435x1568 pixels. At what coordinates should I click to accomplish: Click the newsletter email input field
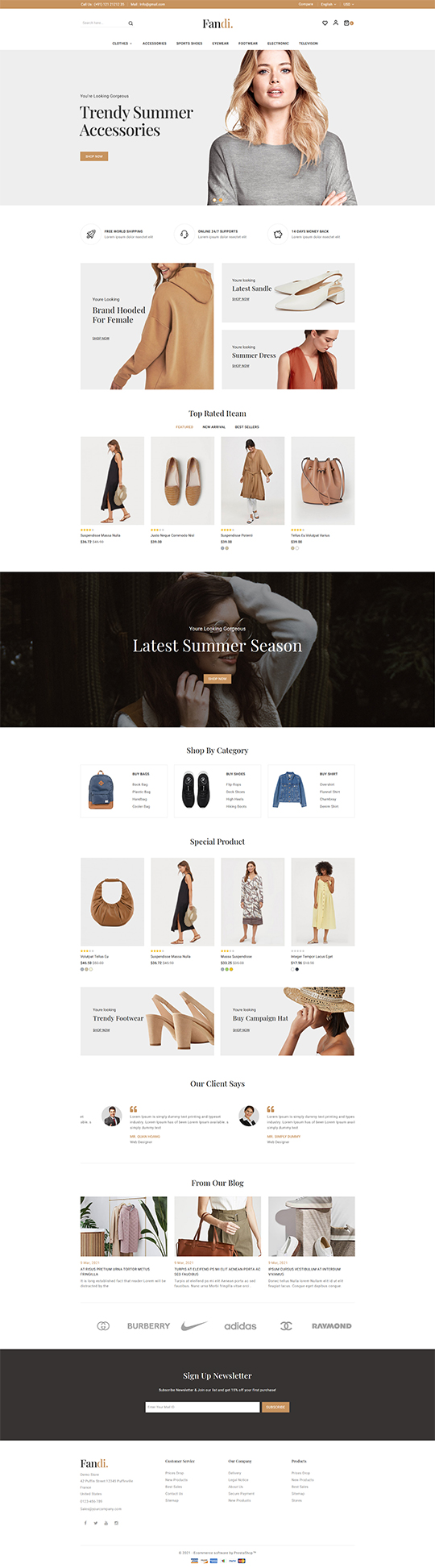tap(202, 1407)
